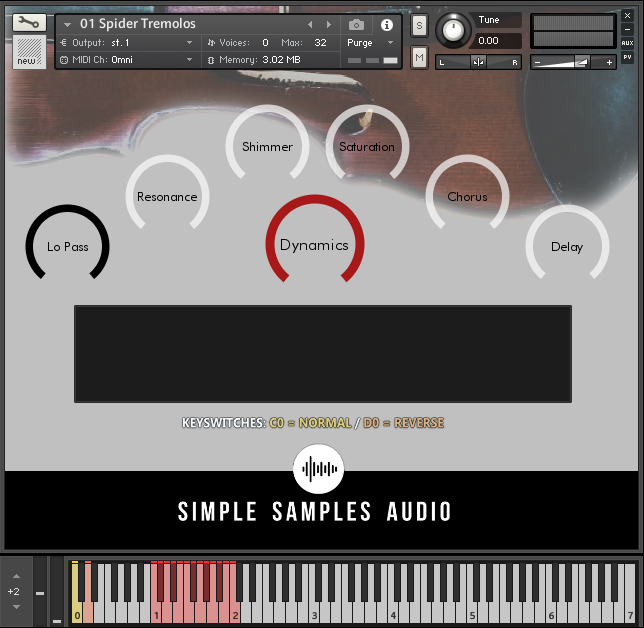This screenshot has width=644, height=628.
Task: Minimize the instrument header view
Action: coord(627,30)
